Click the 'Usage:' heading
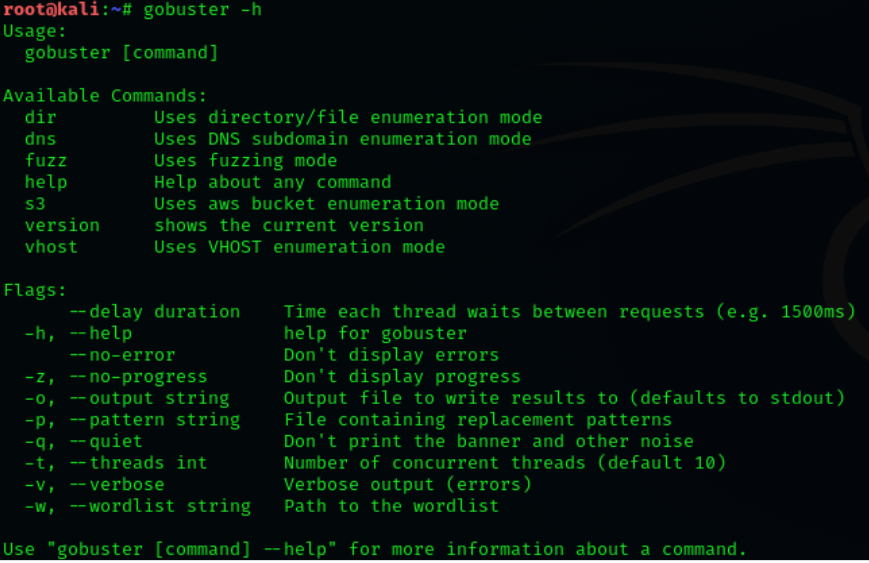869x563 pixels. [35, 31]
